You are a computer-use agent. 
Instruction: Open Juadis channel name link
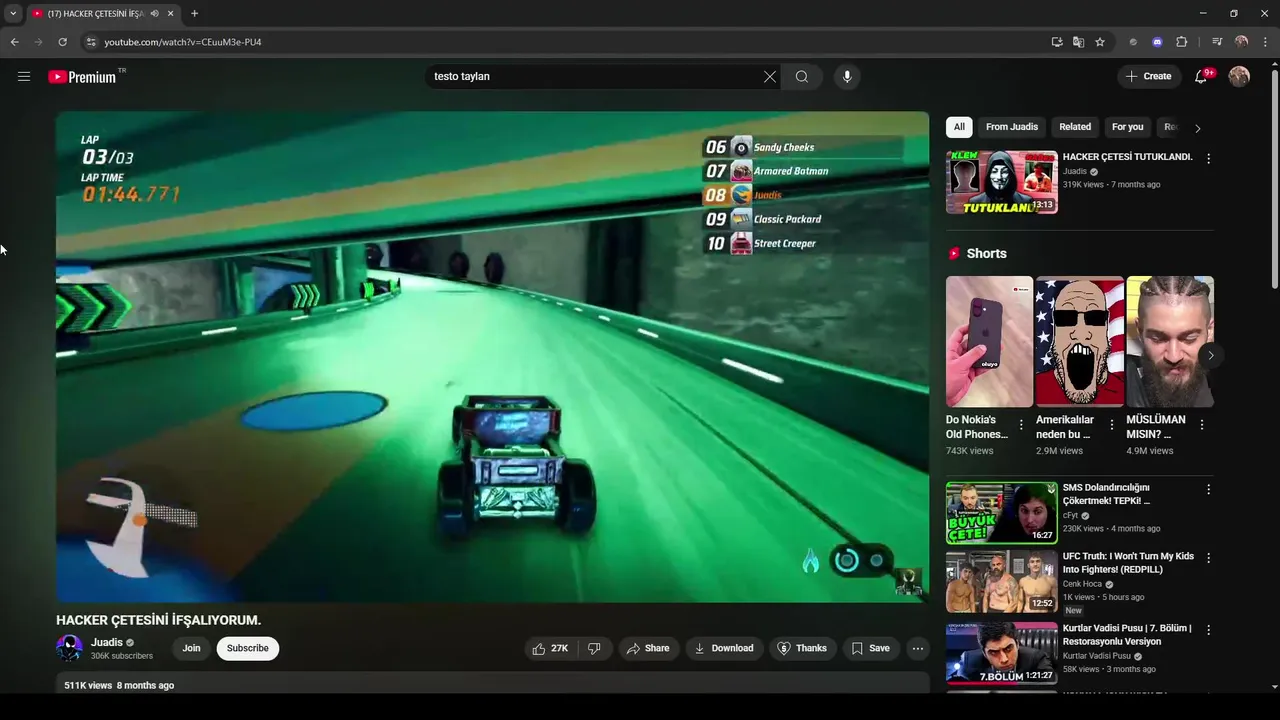click(107, 643)
